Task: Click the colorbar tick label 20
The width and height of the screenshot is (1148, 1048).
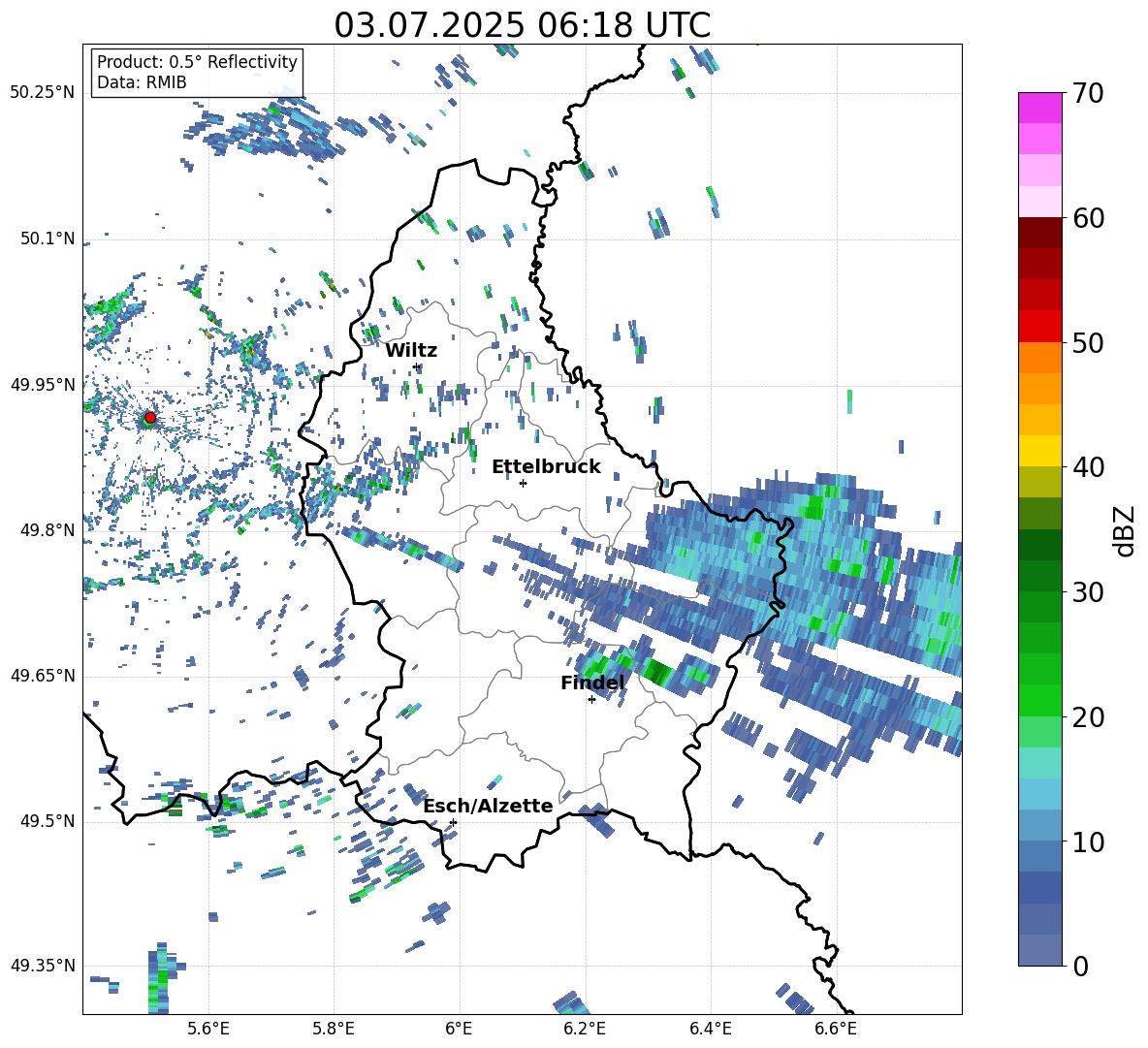Action: click(1089, 717)
